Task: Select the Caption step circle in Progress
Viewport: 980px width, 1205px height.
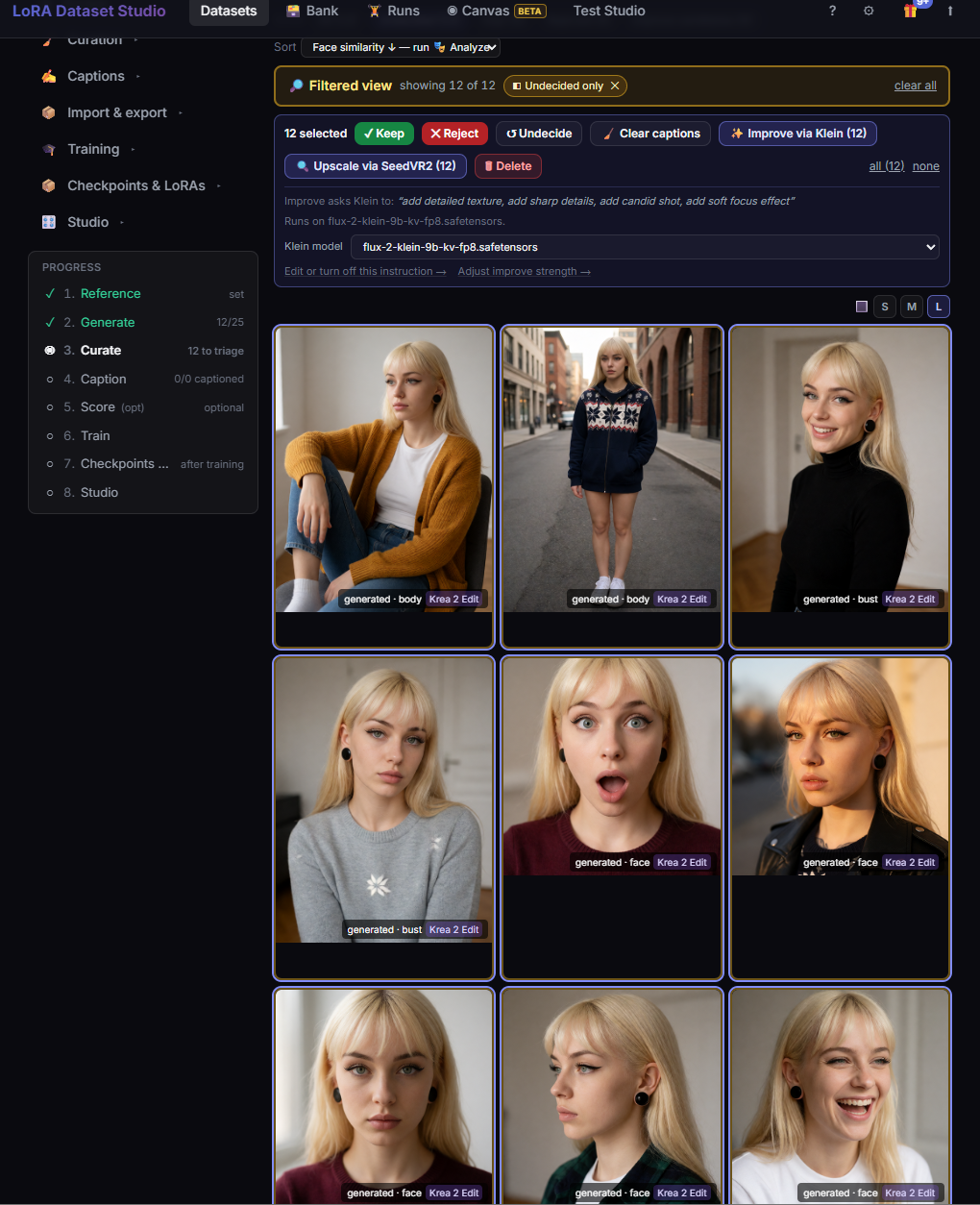Action: click(x=50, y=380)
